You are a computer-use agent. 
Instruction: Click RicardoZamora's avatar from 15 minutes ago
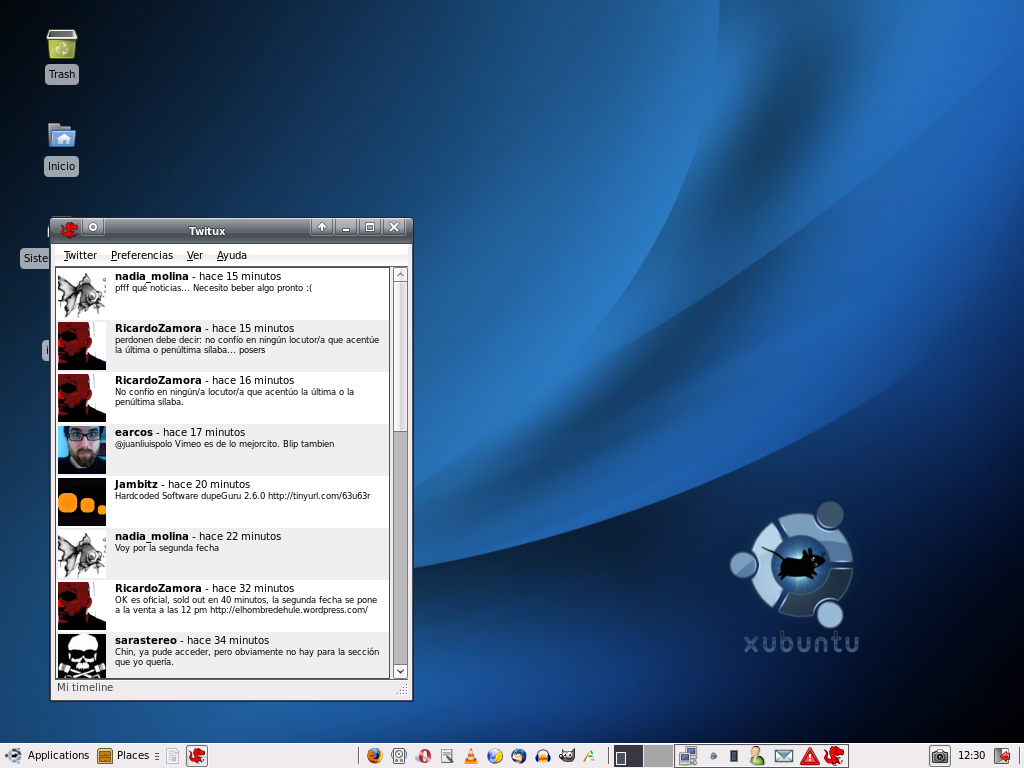(82, 346)
